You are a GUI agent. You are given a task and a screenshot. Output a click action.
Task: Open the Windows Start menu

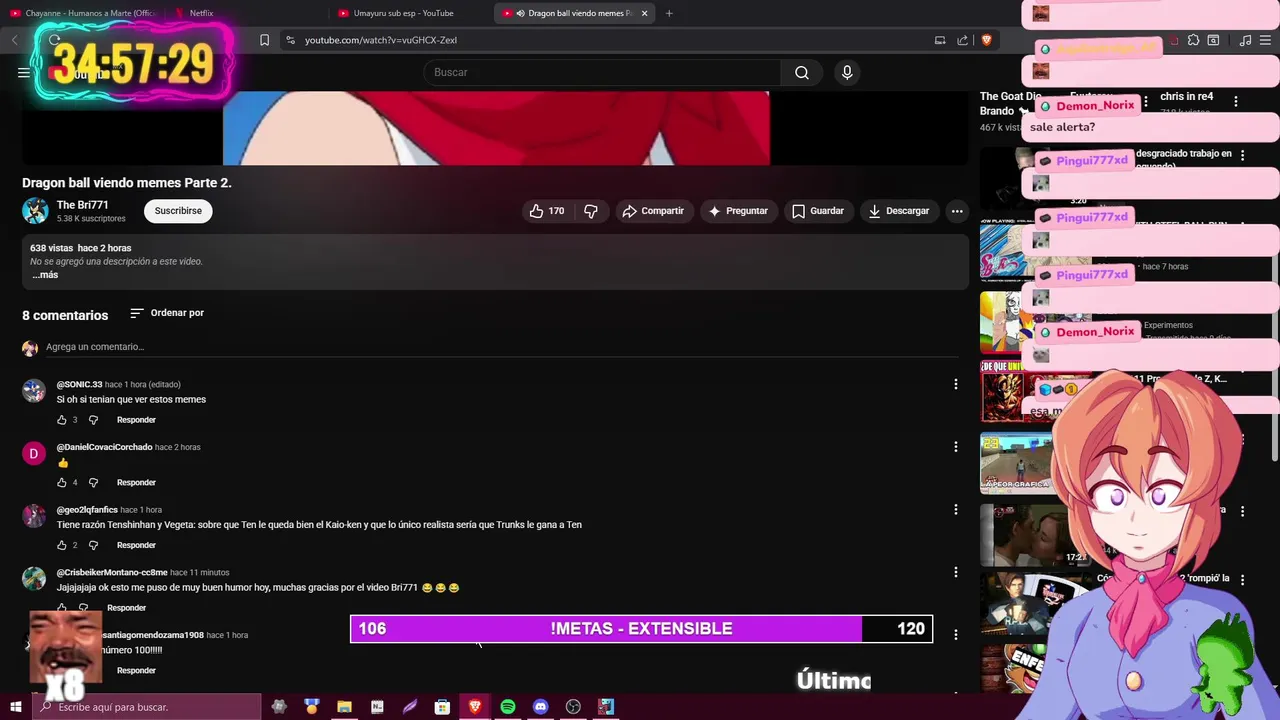(x=15, y=707)
